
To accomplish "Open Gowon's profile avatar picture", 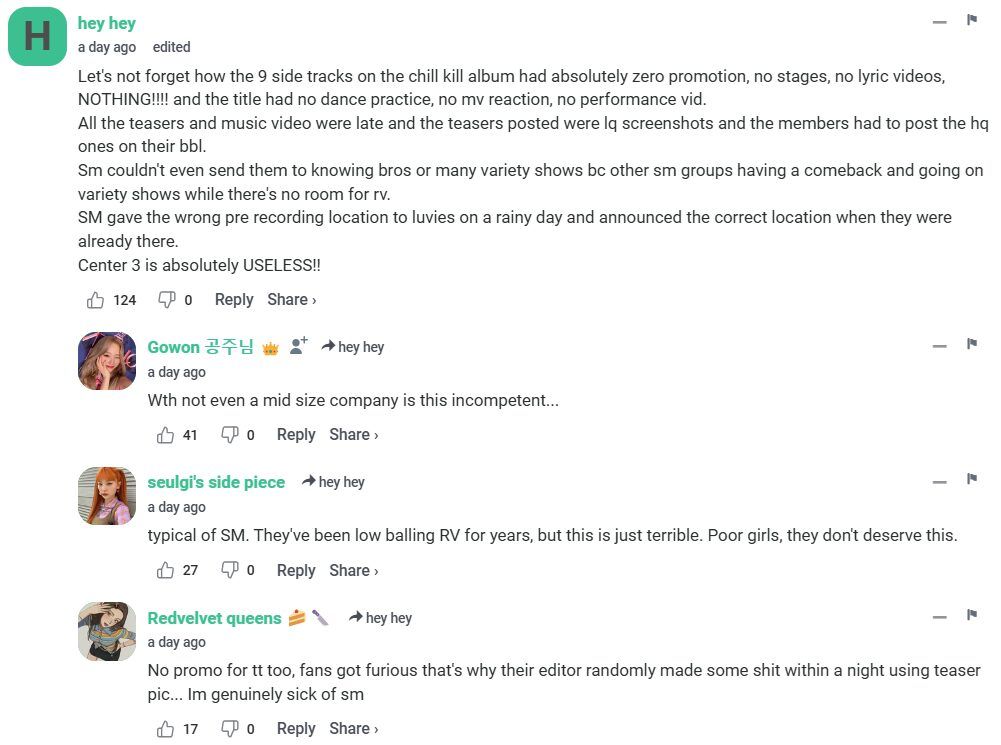I will tap(107, 361).
